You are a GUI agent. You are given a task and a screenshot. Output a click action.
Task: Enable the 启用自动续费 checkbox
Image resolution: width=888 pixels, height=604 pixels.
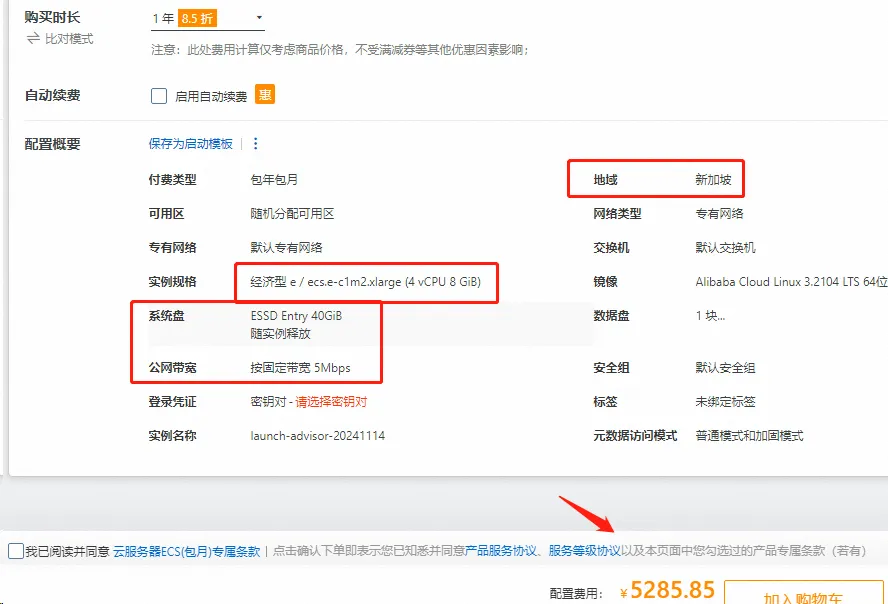(159, 96)
